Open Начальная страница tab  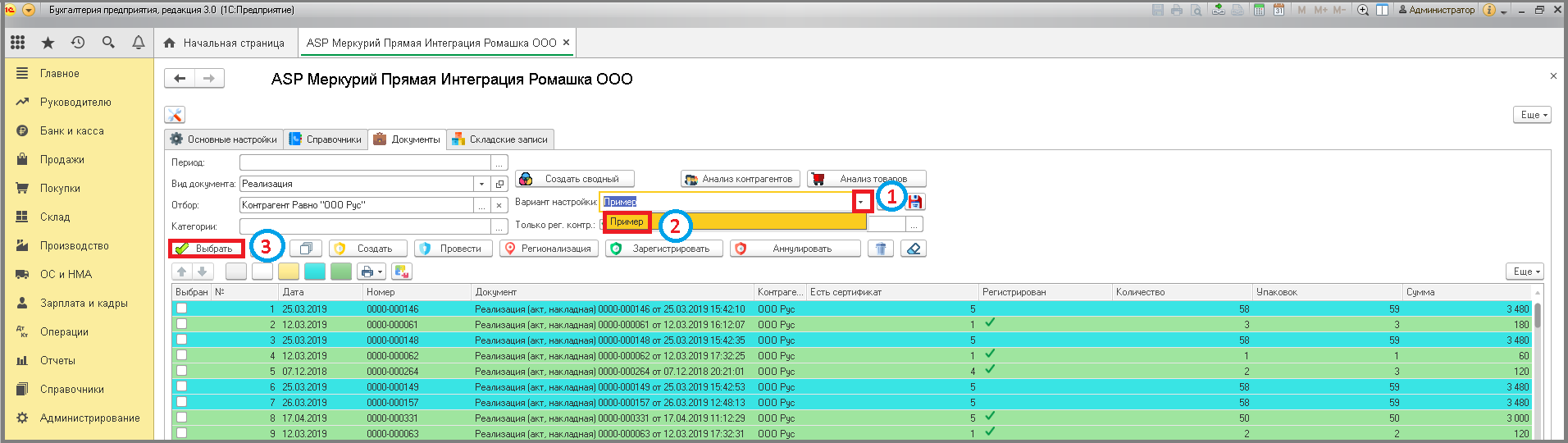coord(225,43)
